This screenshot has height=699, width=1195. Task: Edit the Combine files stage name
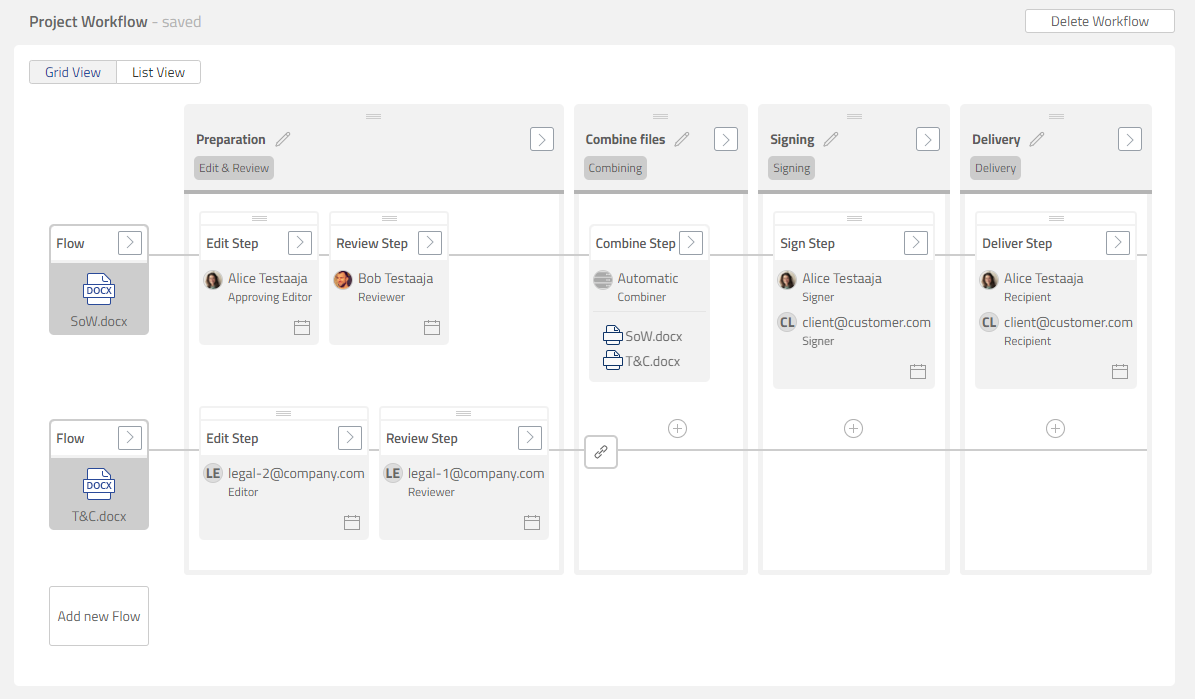coord(682,140)
